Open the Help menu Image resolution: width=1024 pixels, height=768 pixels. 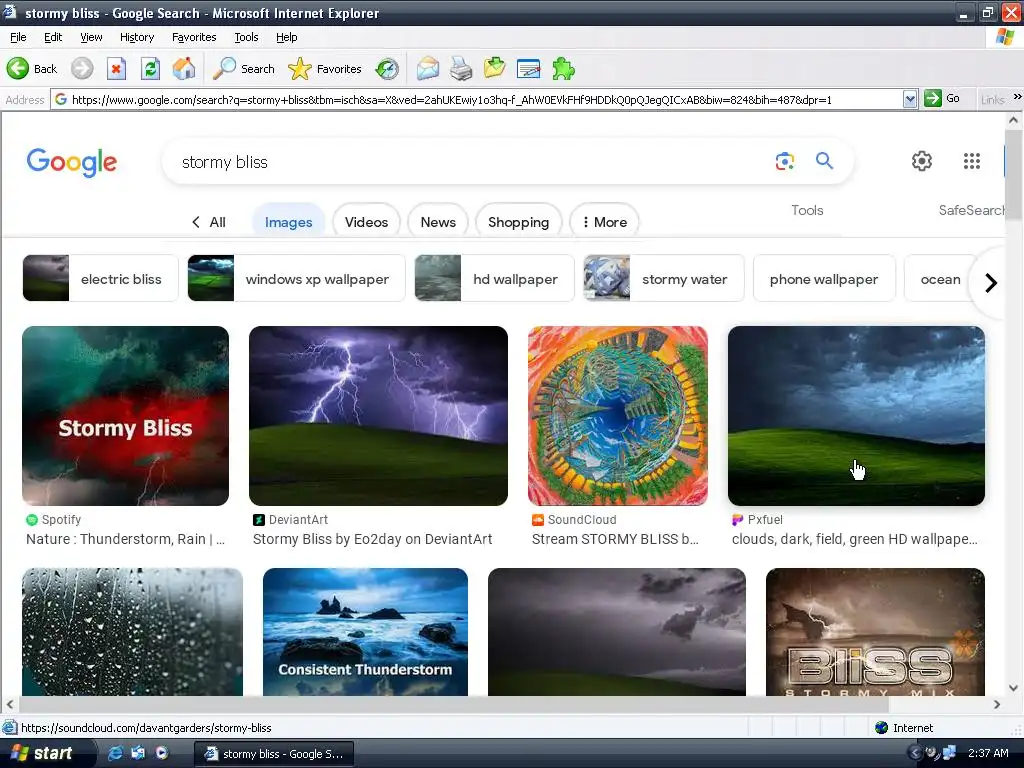(287, 37)
